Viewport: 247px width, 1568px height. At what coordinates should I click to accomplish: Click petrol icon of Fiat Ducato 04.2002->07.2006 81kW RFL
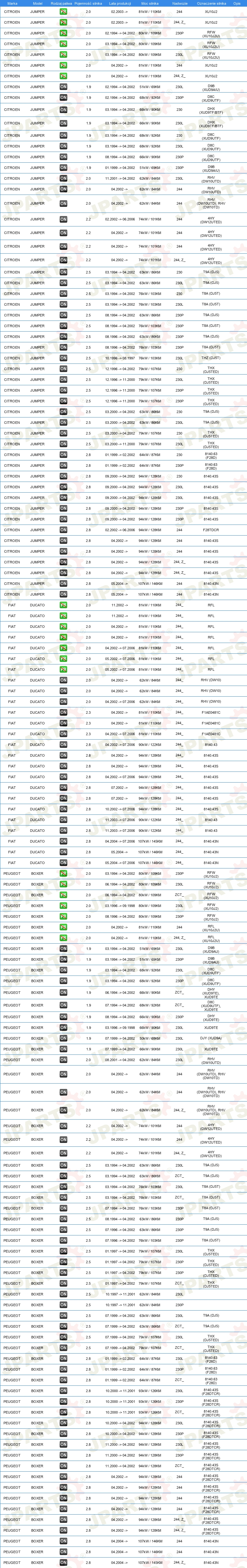63,648
